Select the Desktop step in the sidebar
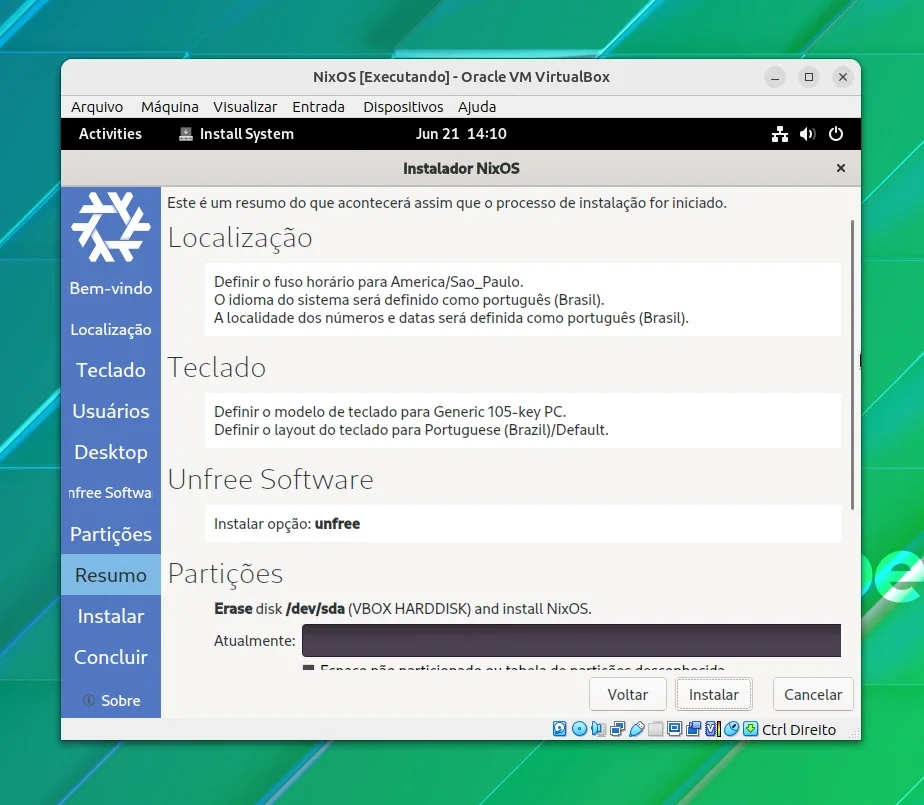924x805 pixels. (111, 452)
